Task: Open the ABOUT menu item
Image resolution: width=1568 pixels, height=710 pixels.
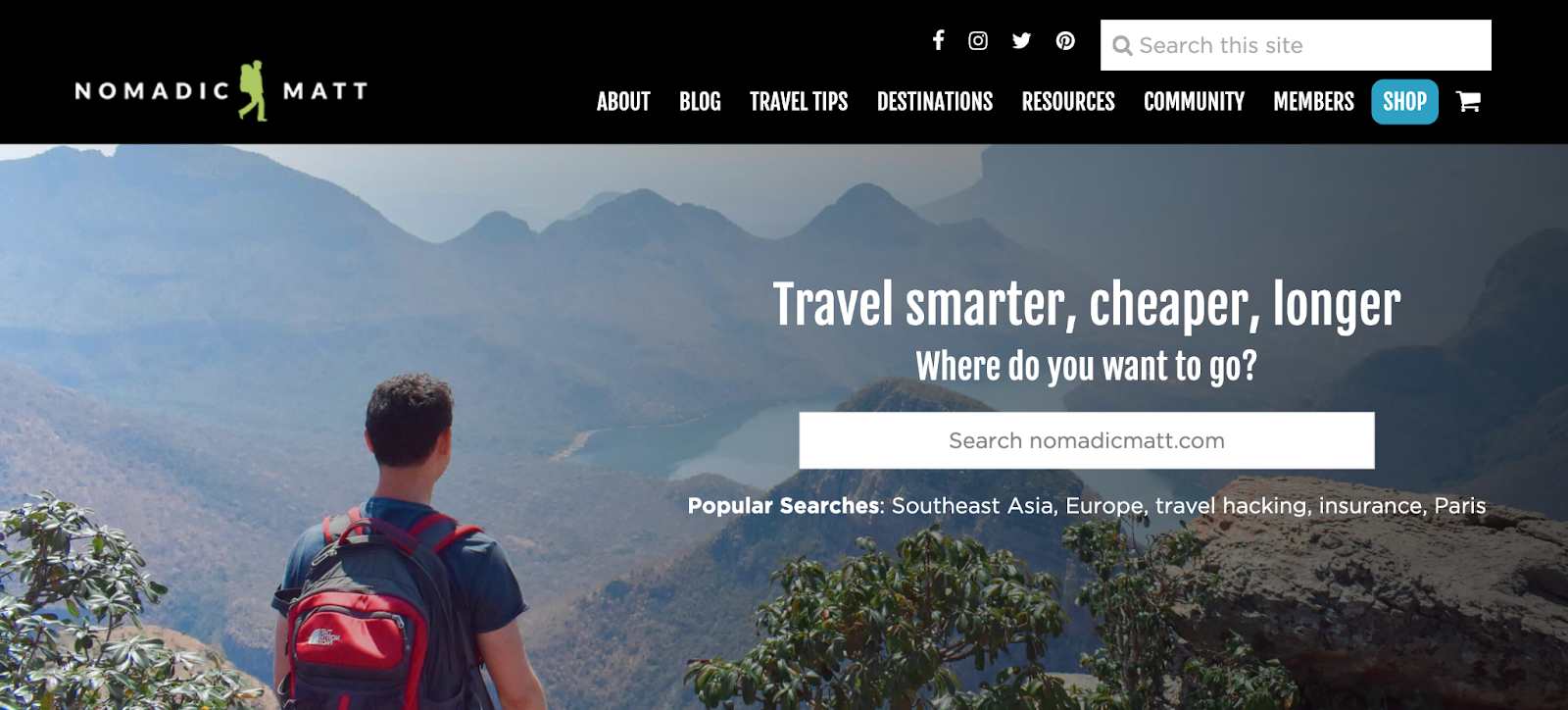Action: (x=623, y=101)
